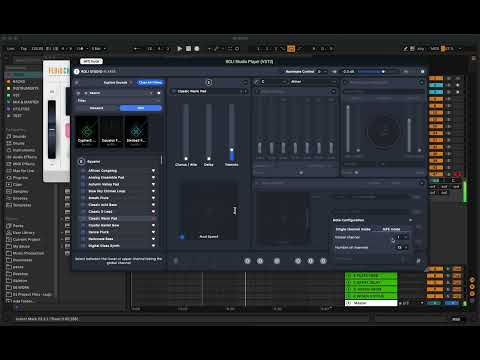Tap tempo with the Tap button
This screenshot has width=480, height=360.
click(x=23, y=49)
